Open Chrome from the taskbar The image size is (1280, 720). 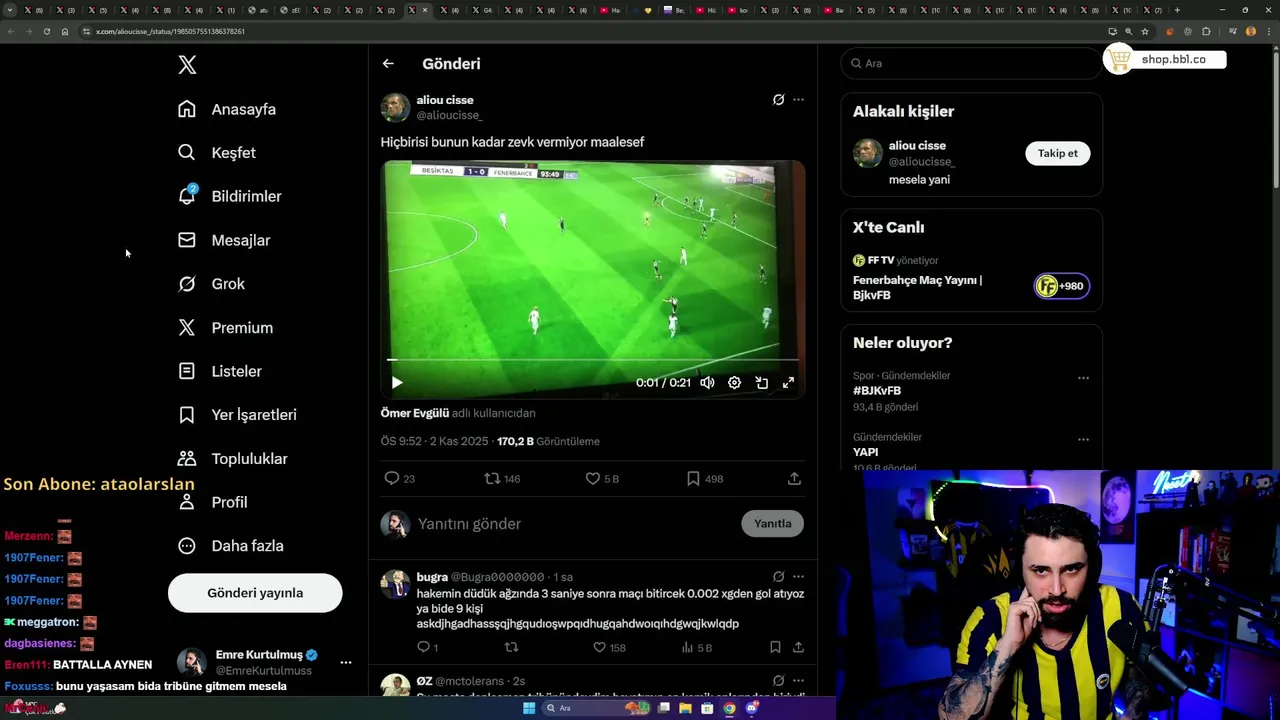tap(729, 708)
